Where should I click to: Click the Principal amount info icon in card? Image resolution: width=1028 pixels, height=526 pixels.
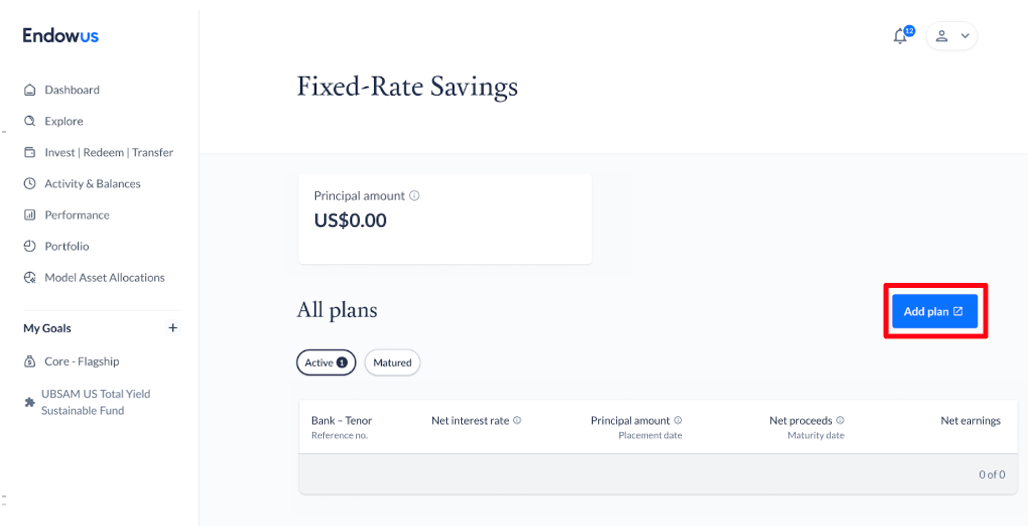[414, 196]
